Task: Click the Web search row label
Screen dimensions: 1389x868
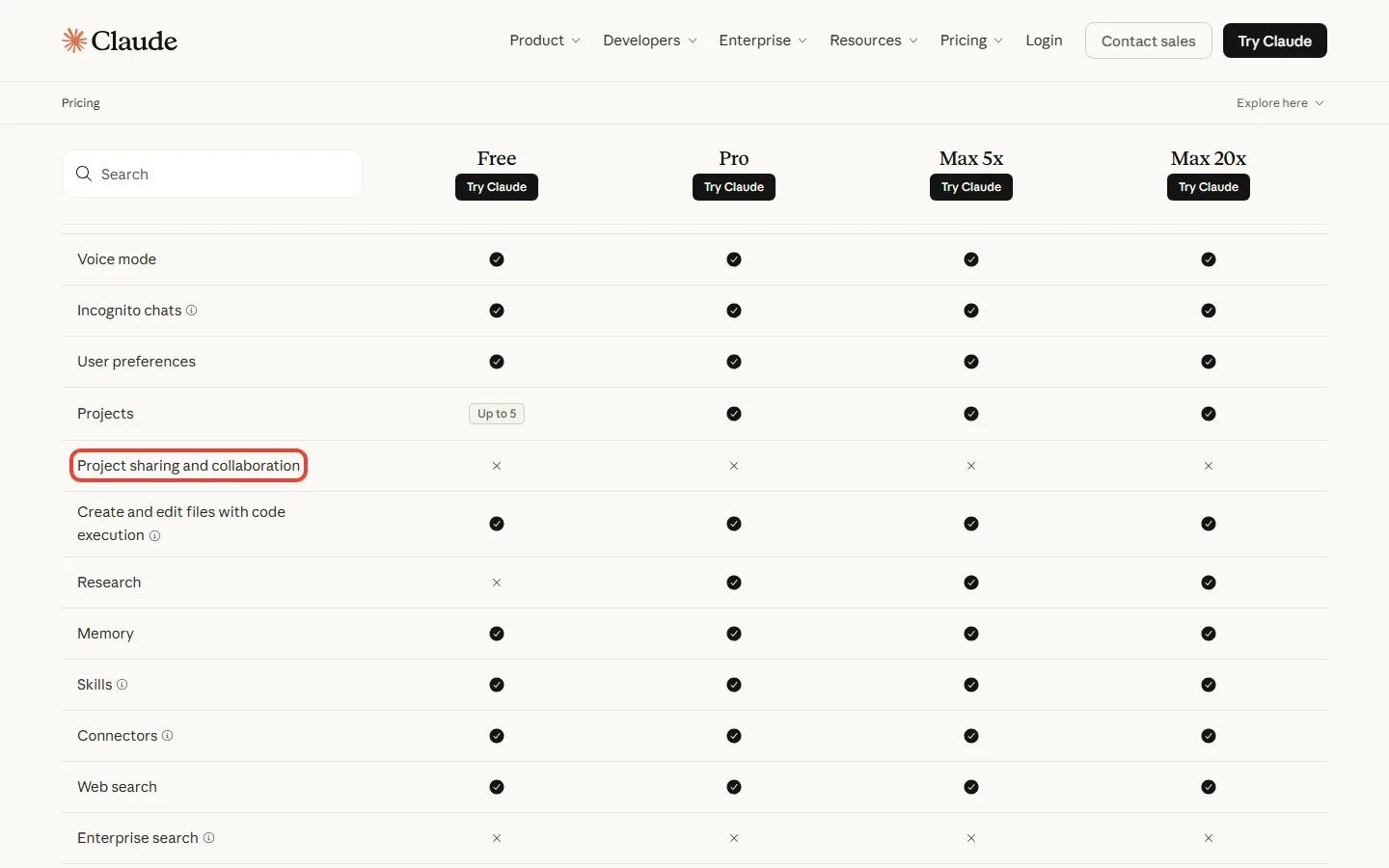Action: (117, 787)
